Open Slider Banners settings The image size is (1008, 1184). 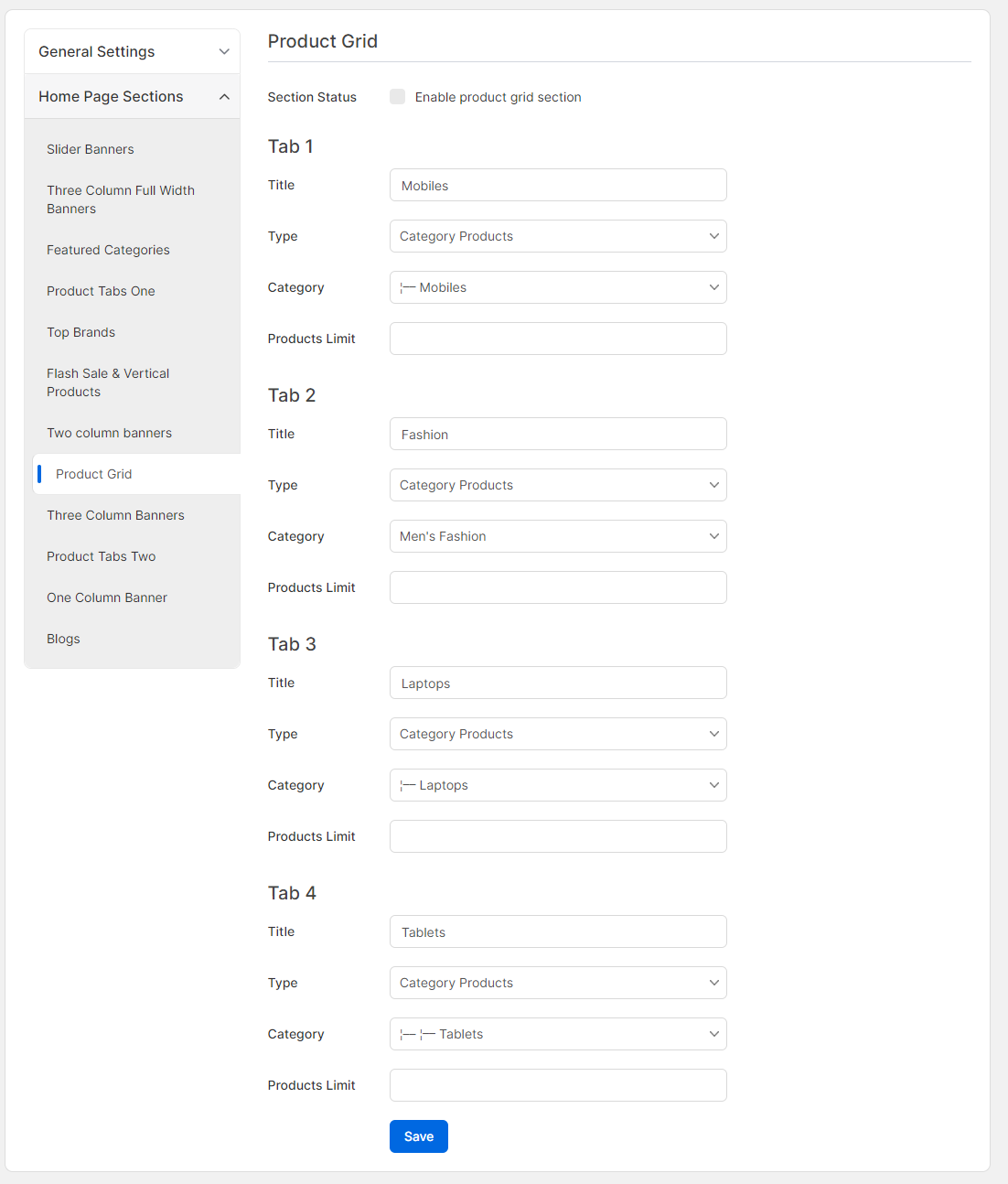point(91,149)
